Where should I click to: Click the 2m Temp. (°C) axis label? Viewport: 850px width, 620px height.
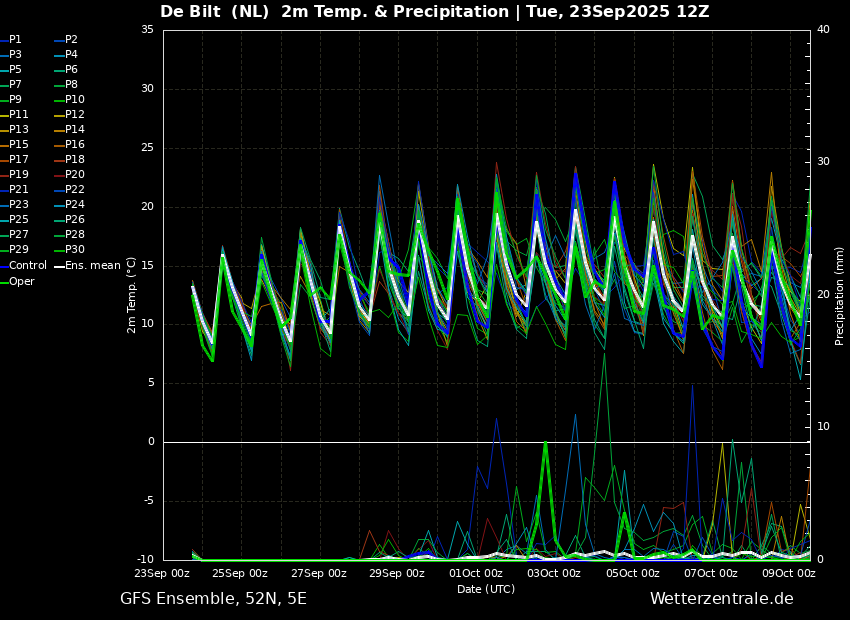(x=131, y=294)
